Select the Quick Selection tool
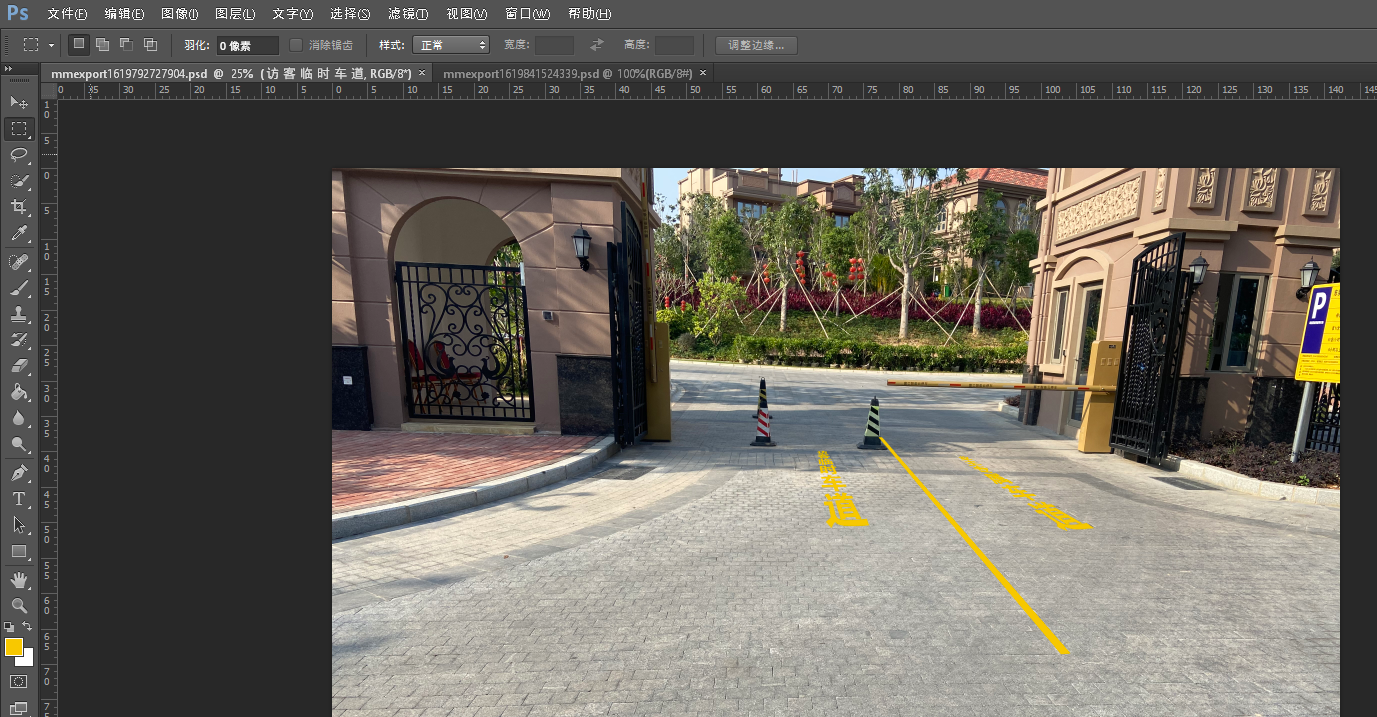The height and width of the screenshot is (717, 1377). pos(19,181)
